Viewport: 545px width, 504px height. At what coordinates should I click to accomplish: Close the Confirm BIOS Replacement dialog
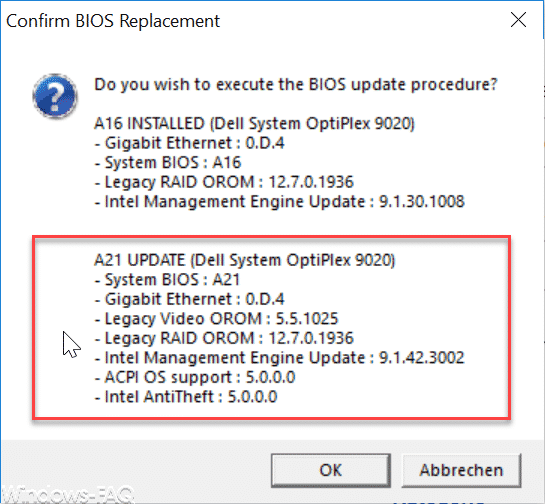tap(518, 20)
